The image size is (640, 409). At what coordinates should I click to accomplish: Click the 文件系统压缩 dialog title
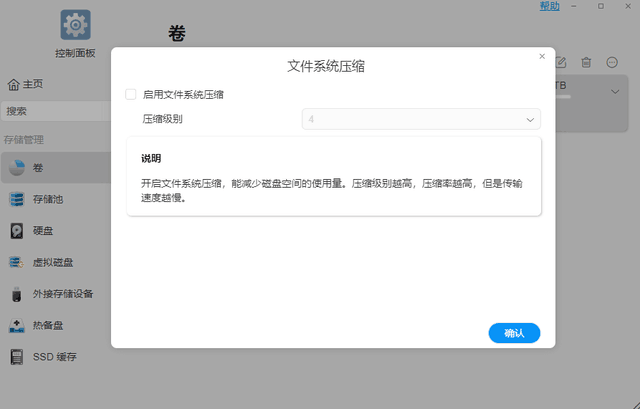(326, 66)
